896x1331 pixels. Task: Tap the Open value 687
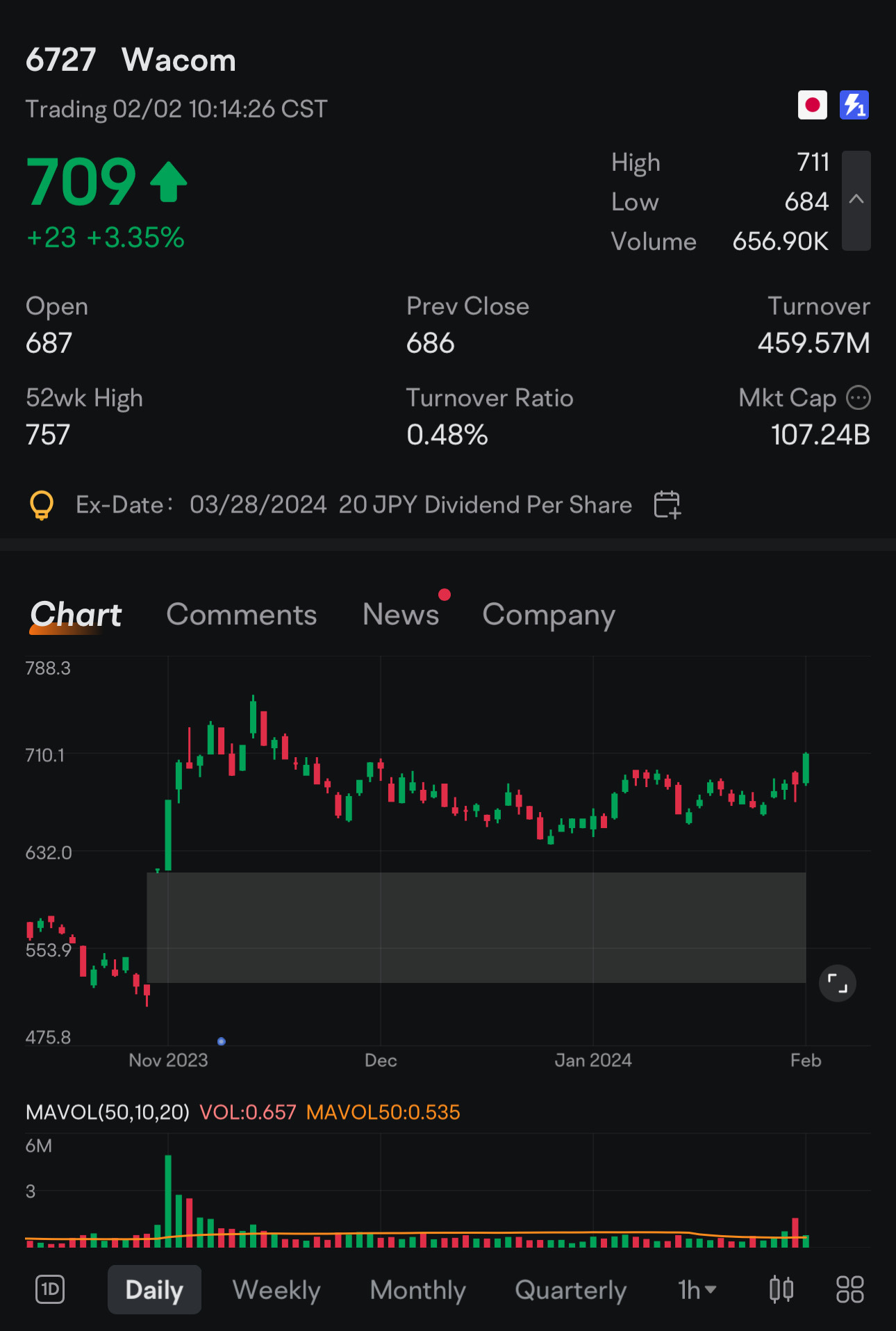(x=49, y=343)
